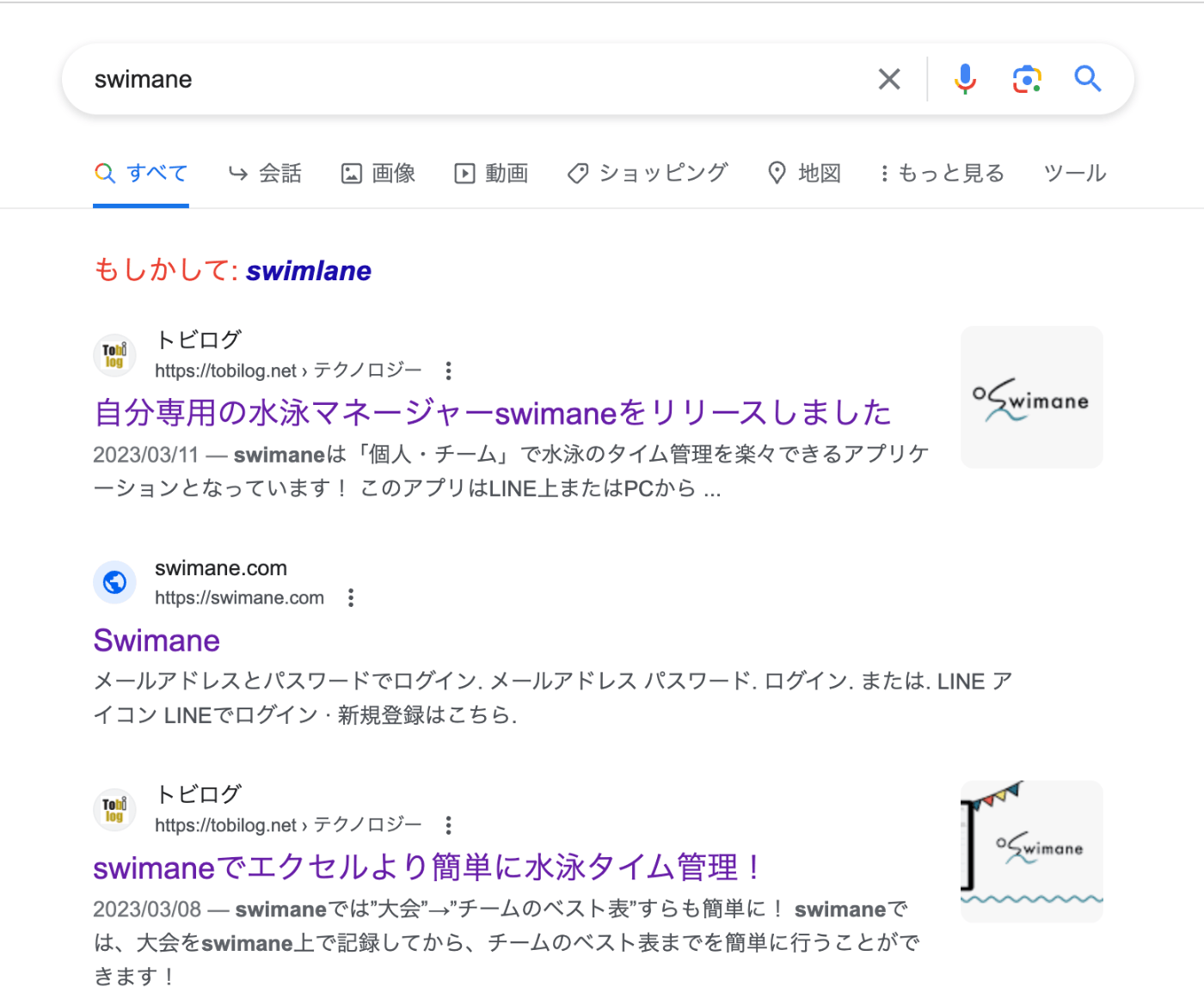
Task: Open Google Lens image search icon
Action: (x=1027, y=79)
